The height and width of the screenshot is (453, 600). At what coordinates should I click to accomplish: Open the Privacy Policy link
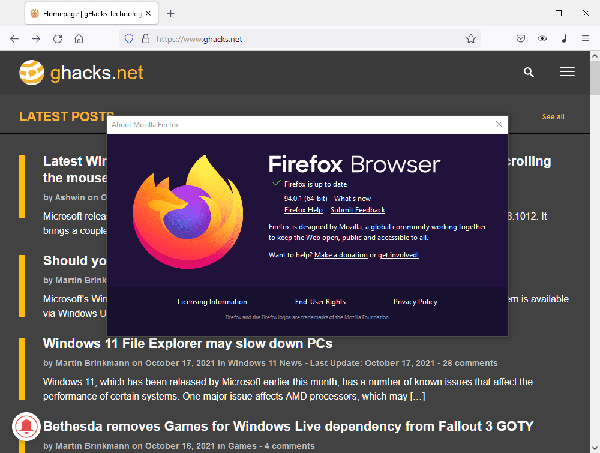pyautogui.click(x=415, y=302)
